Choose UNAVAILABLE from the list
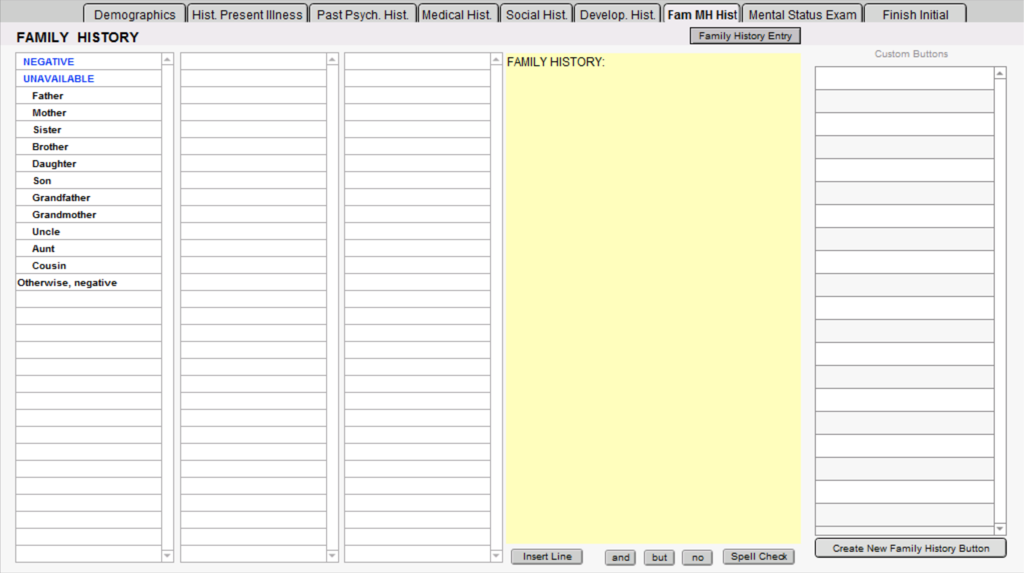Image resolution: width=1024 pixels, height=573 pixels. point(58,79)
